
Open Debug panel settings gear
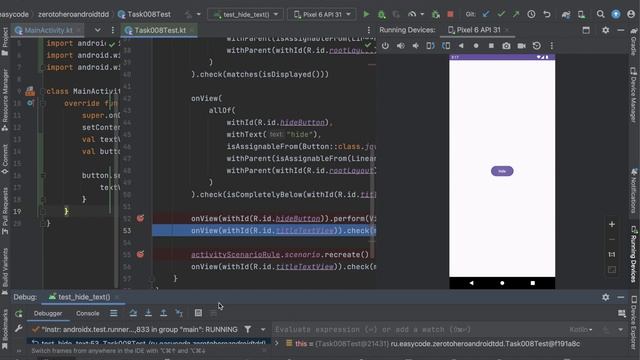[606, 298]
